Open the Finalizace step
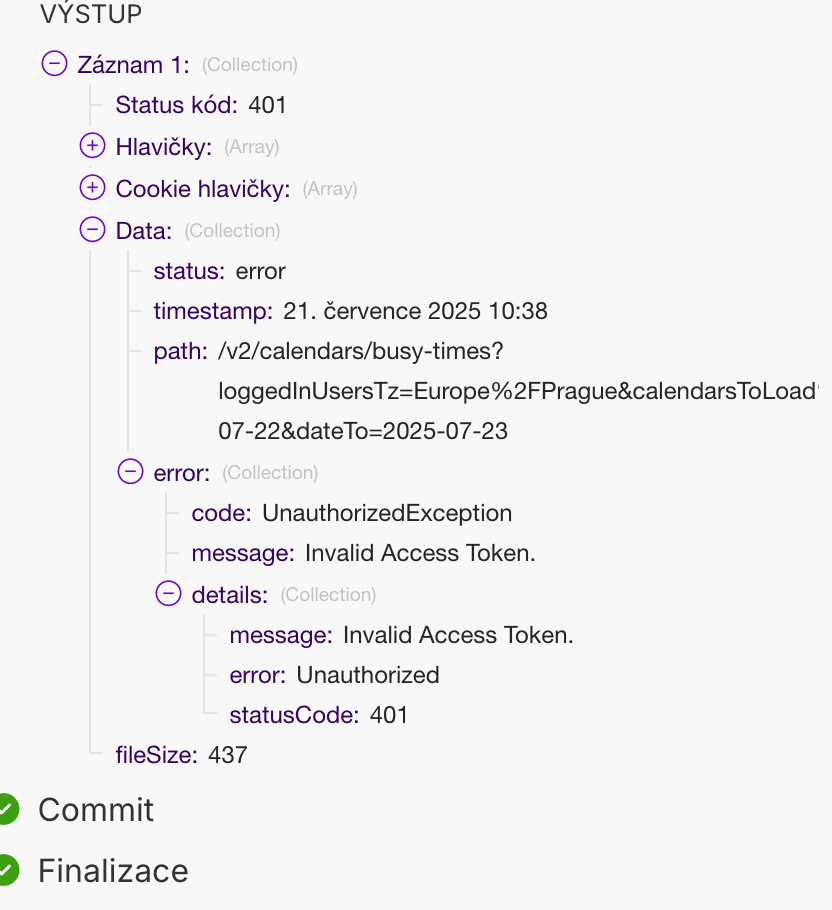Viewport: 832px width, 910px height. (x=113, y=870)
